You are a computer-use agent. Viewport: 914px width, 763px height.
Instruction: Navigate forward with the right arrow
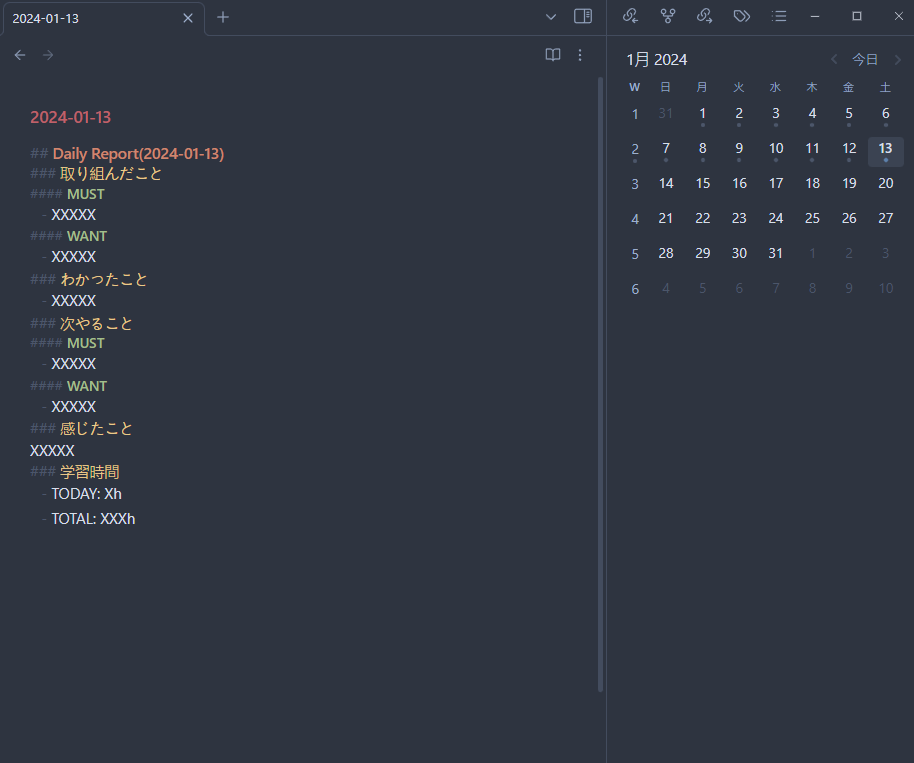pyautogui.click(x=48, y=55)
